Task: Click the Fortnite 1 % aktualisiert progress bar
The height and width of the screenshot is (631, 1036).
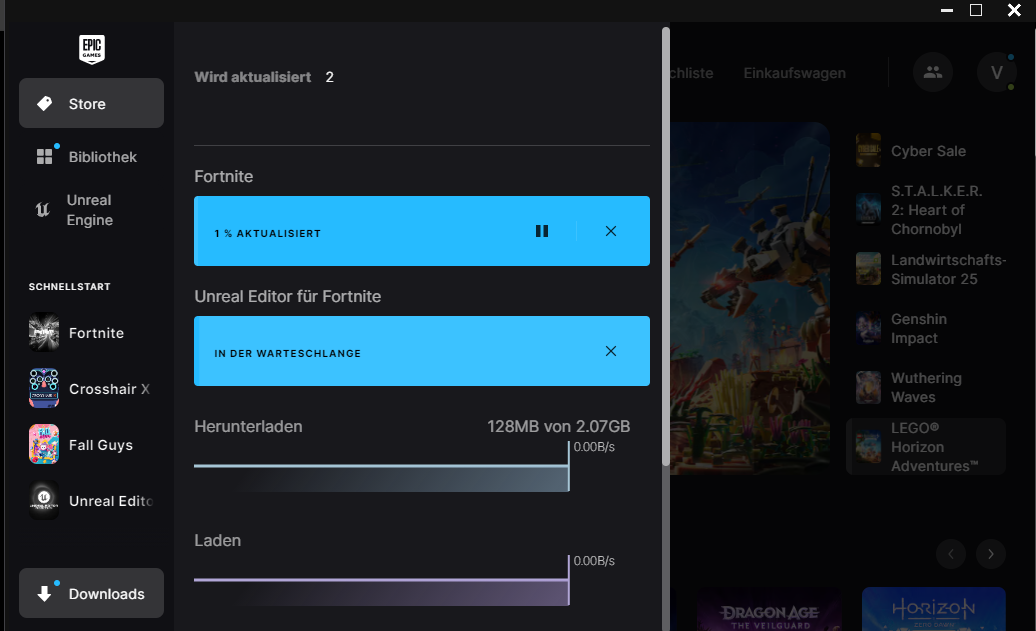Action: pyautogui.click(x=422, y=231)
